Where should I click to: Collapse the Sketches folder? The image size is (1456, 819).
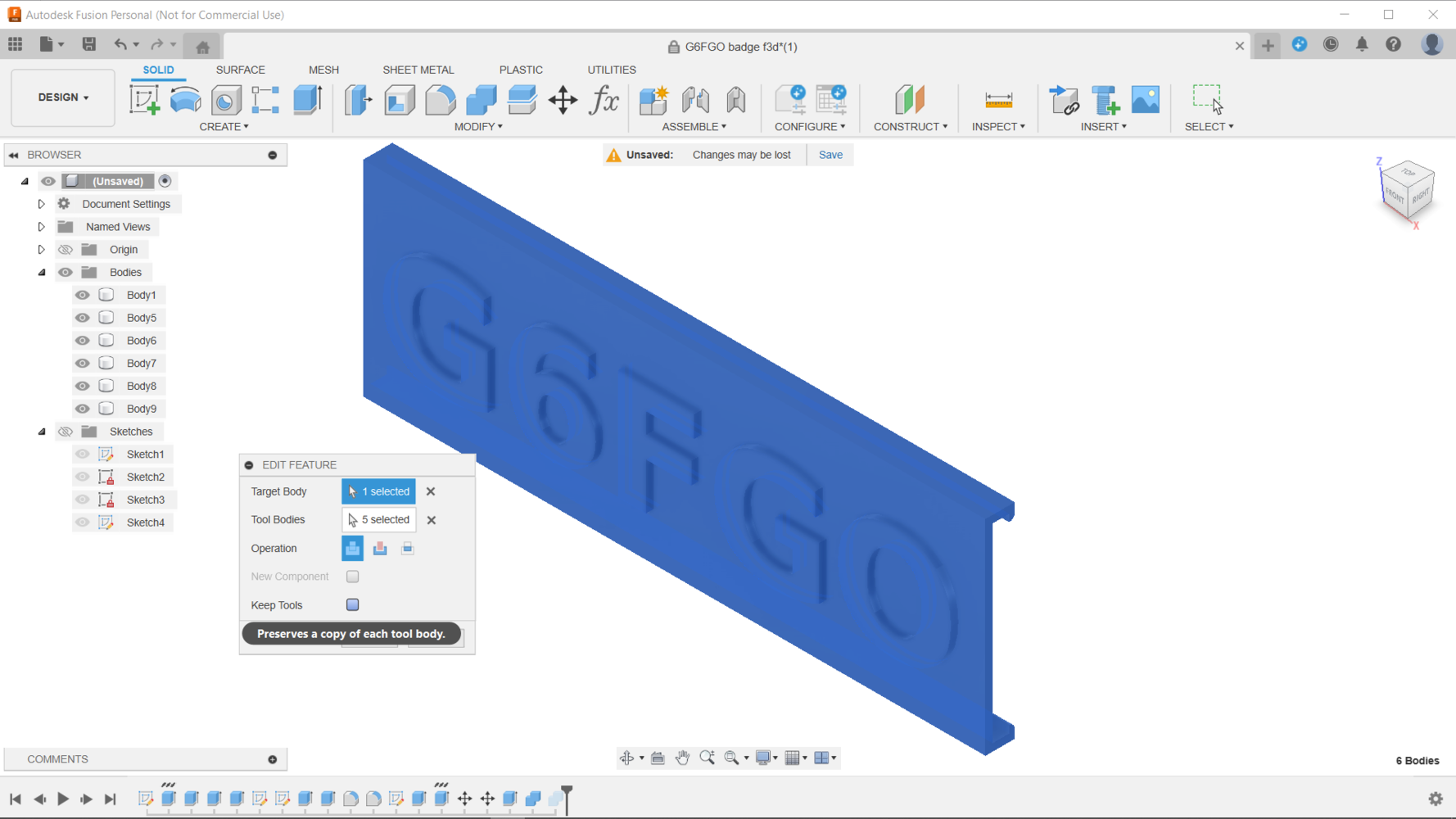coord(42,432)
